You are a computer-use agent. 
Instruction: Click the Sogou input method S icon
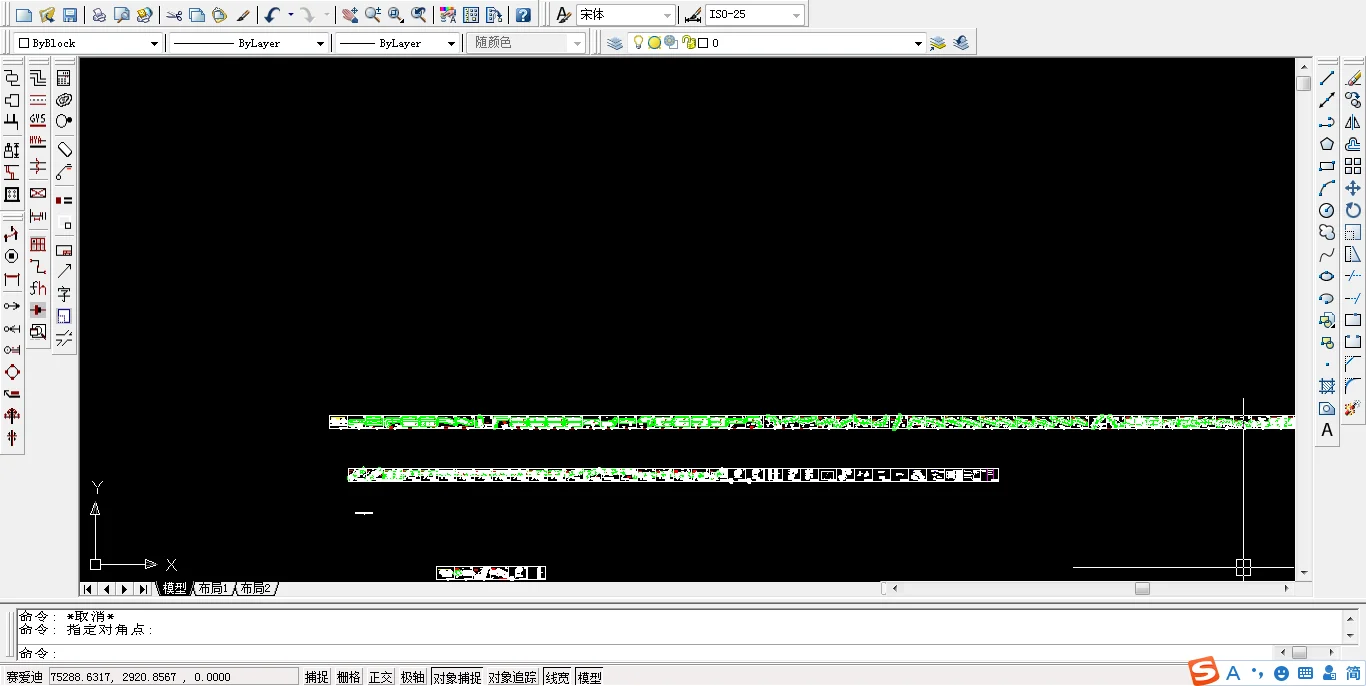[1203, 672]
